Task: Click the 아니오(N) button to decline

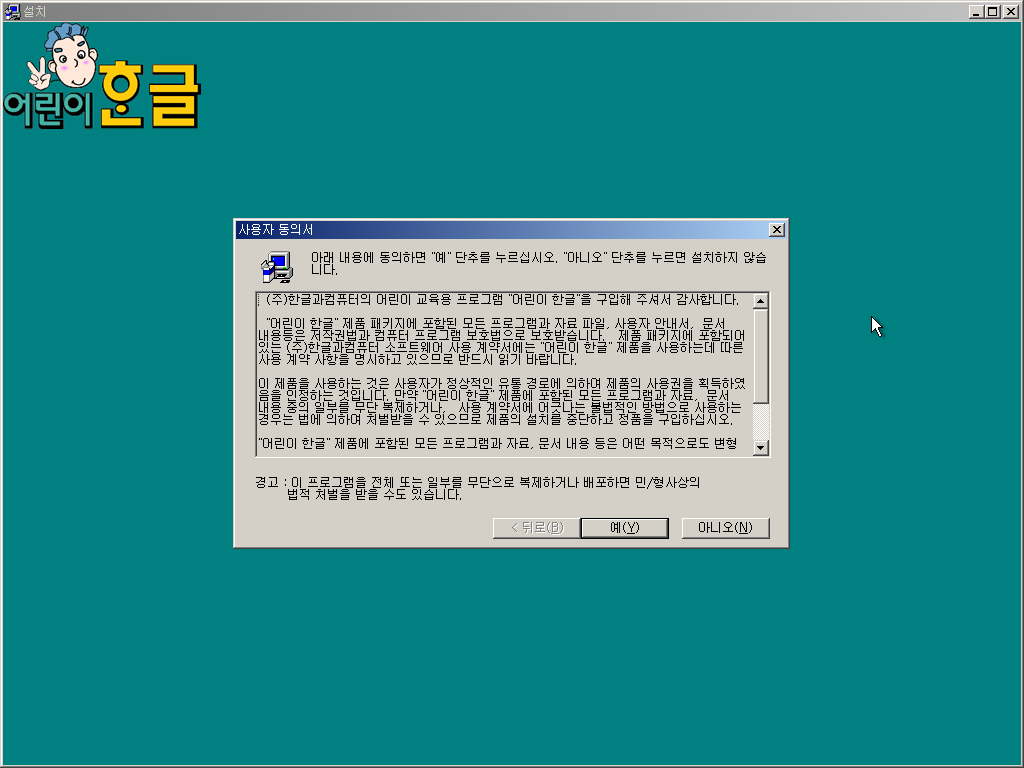Action: [x=725, y=528]
